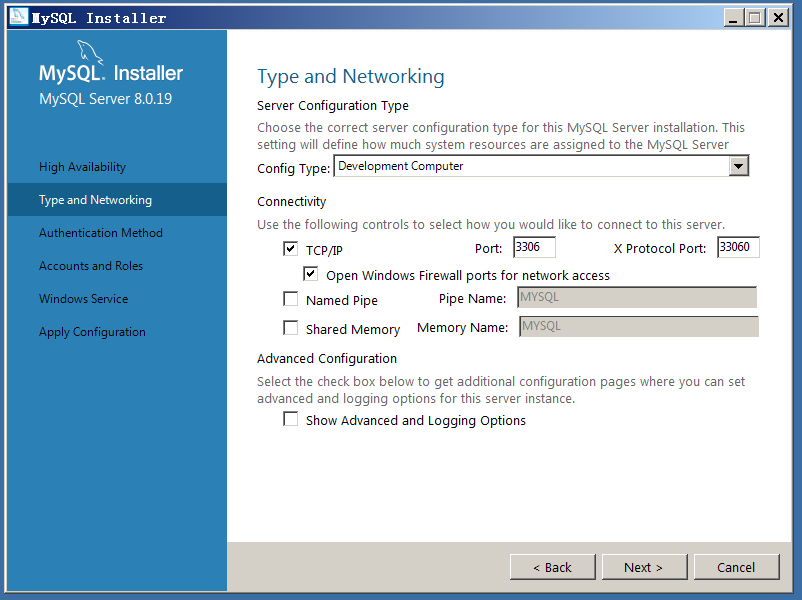Image resolution: width=802 pixels, height=600 pixels.
Task: Click the Next button
Action: point(644,567)
